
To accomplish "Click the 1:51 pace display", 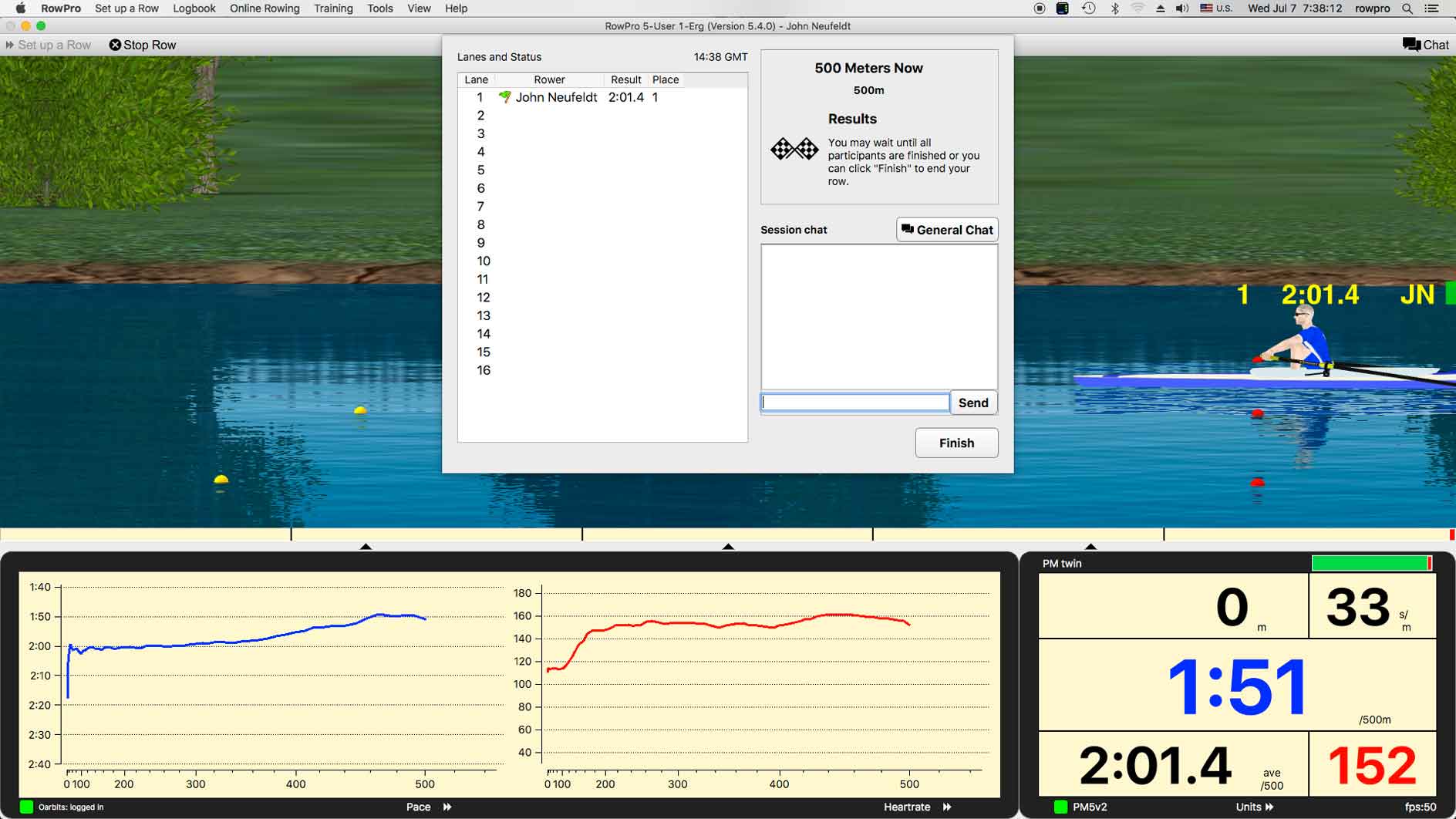I will click(x=1237, y=686).
